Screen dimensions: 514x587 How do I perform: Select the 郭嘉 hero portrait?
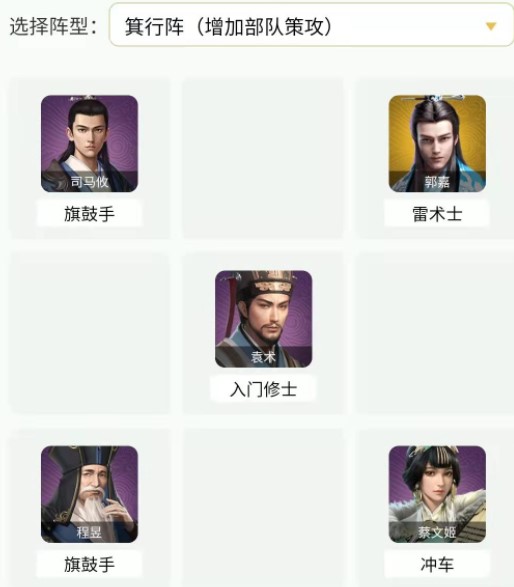click(437, 144)
